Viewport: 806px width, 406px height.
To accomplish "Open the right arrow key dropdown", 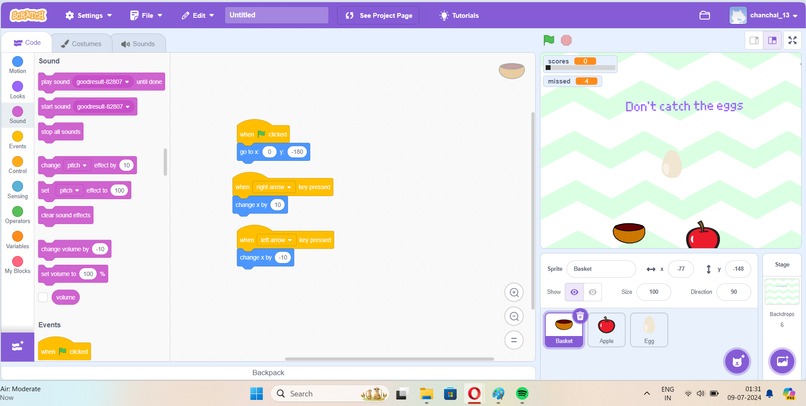I will click(274, 187).
